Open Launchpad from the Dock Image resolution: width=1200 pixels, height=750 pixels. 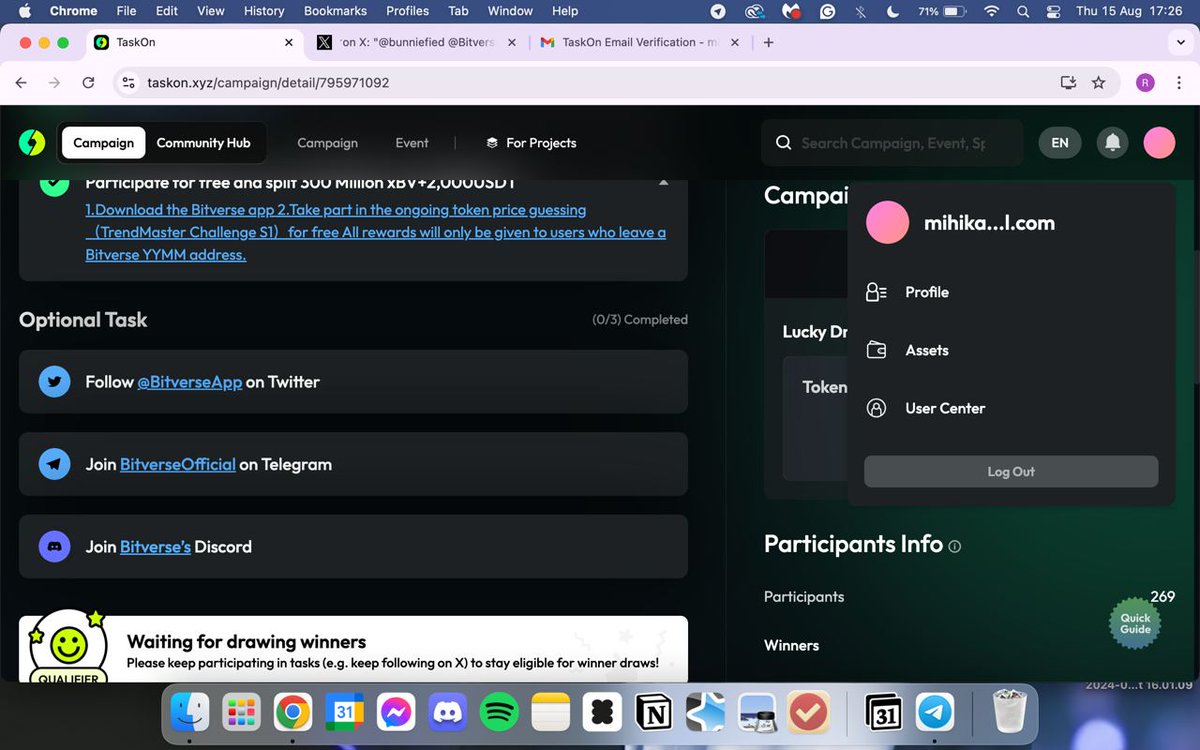pyautogui.click(x=241, y=713)
